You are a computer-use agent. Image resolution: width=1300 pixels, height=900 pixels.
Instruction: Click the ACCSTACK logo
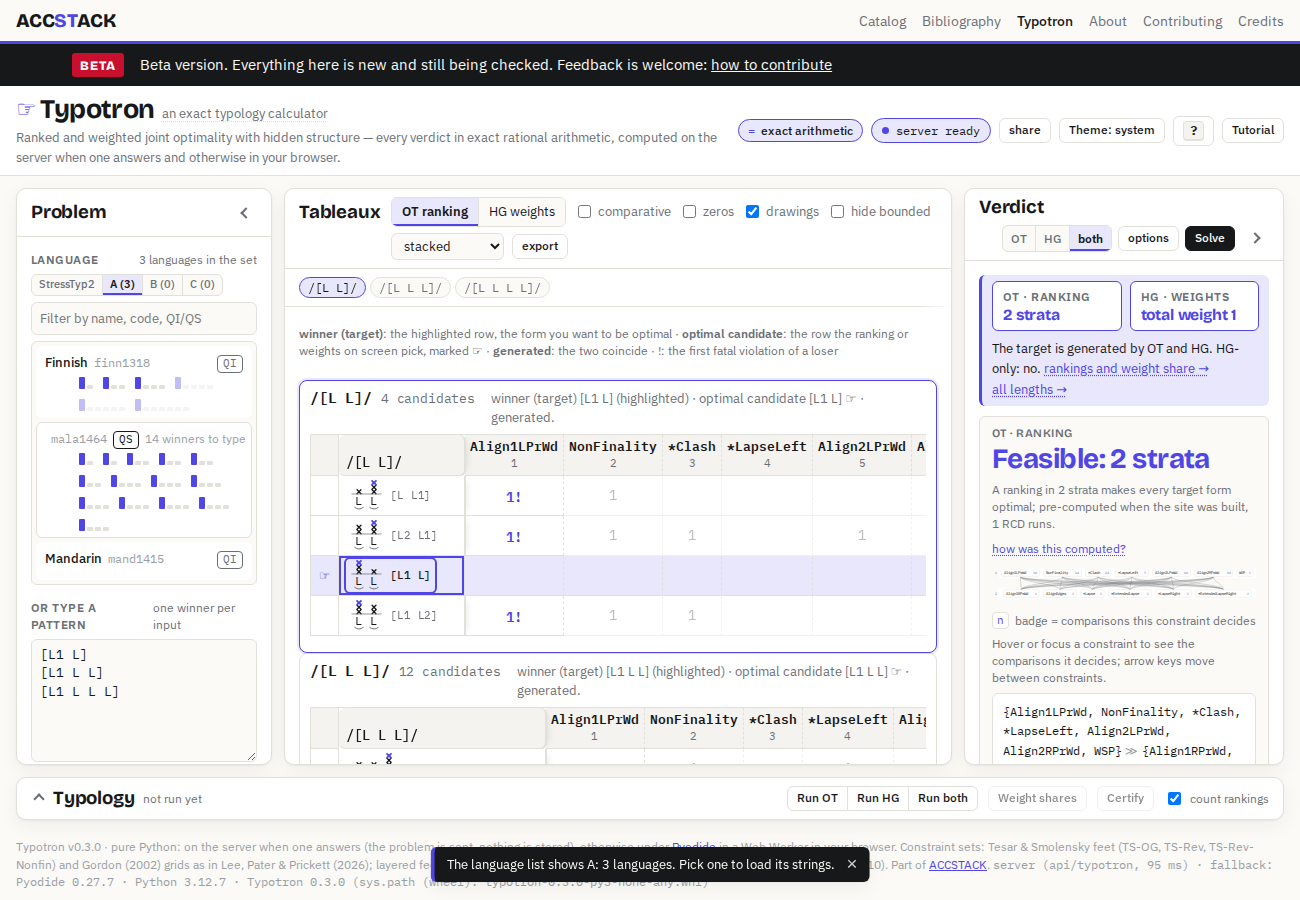(66, 20)
